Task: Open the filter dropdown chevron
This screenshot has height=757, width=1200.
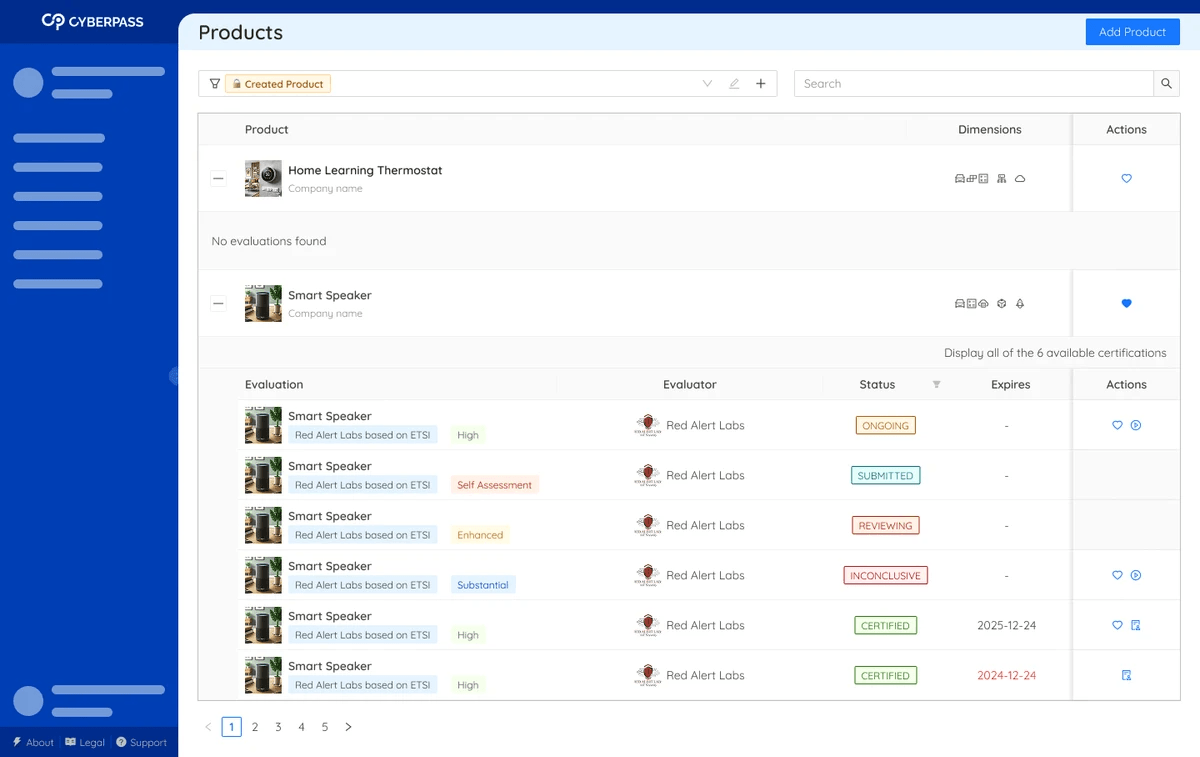Action: [x=707, y=84]
